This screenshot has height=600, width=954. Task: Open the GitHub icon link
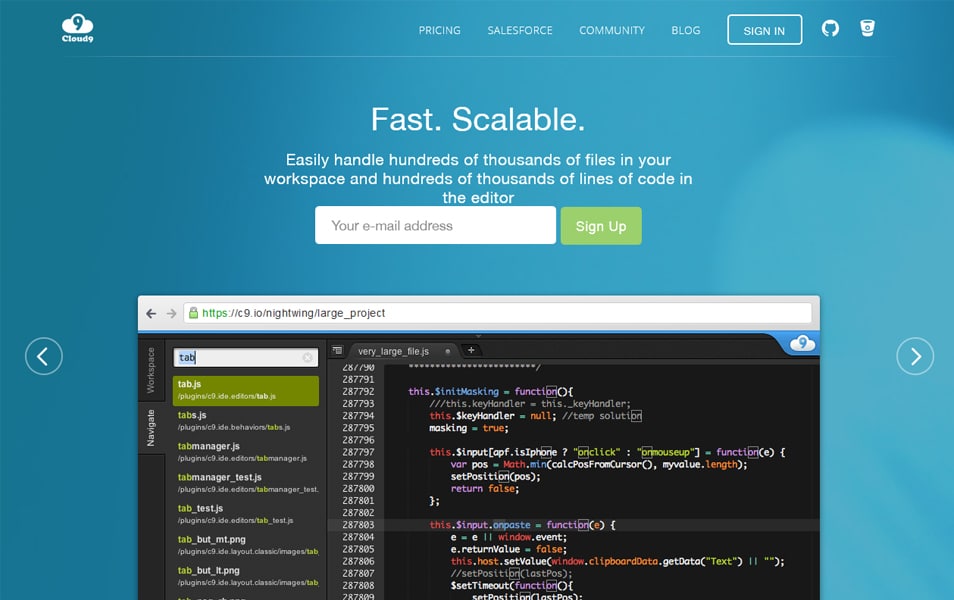[x=830, y=28]
